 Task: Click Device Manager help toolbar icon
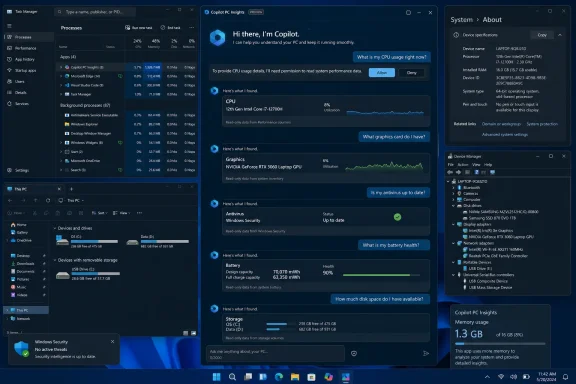(476, 172)
